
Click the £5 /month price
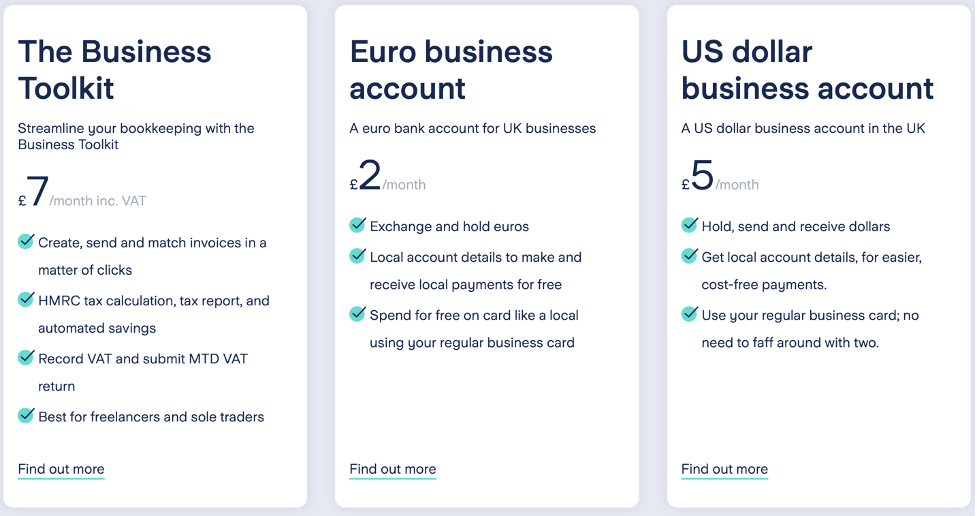point(720,176)
